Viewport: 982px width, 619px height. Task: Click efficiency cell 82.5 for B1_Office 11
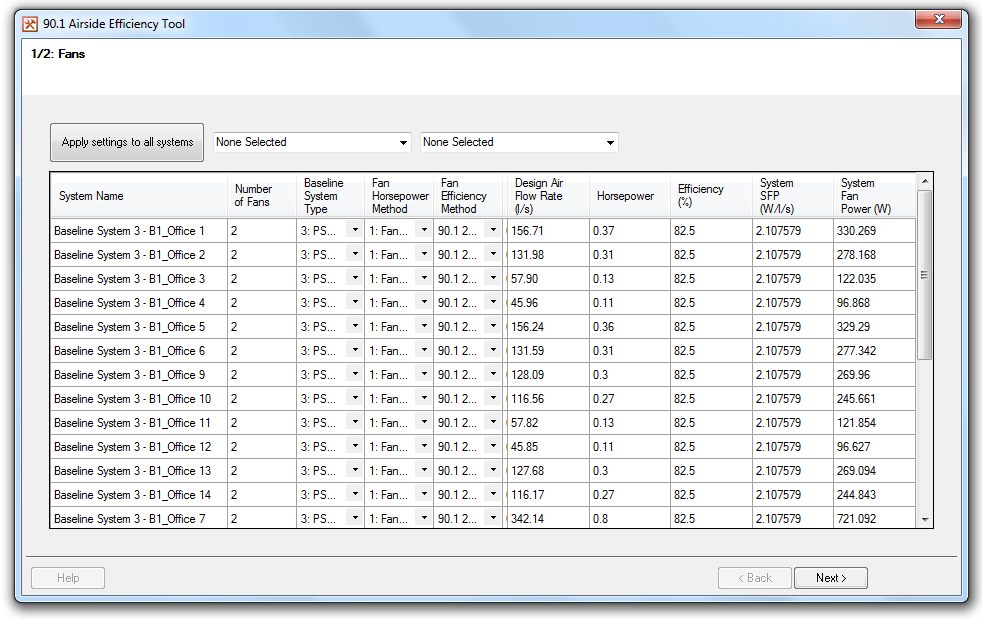[711, 423]
